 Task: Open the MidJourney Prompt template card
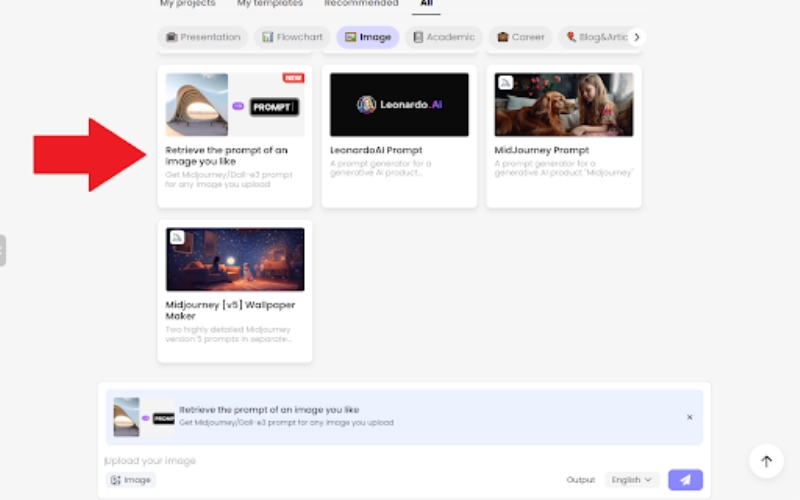coord(564,135)
